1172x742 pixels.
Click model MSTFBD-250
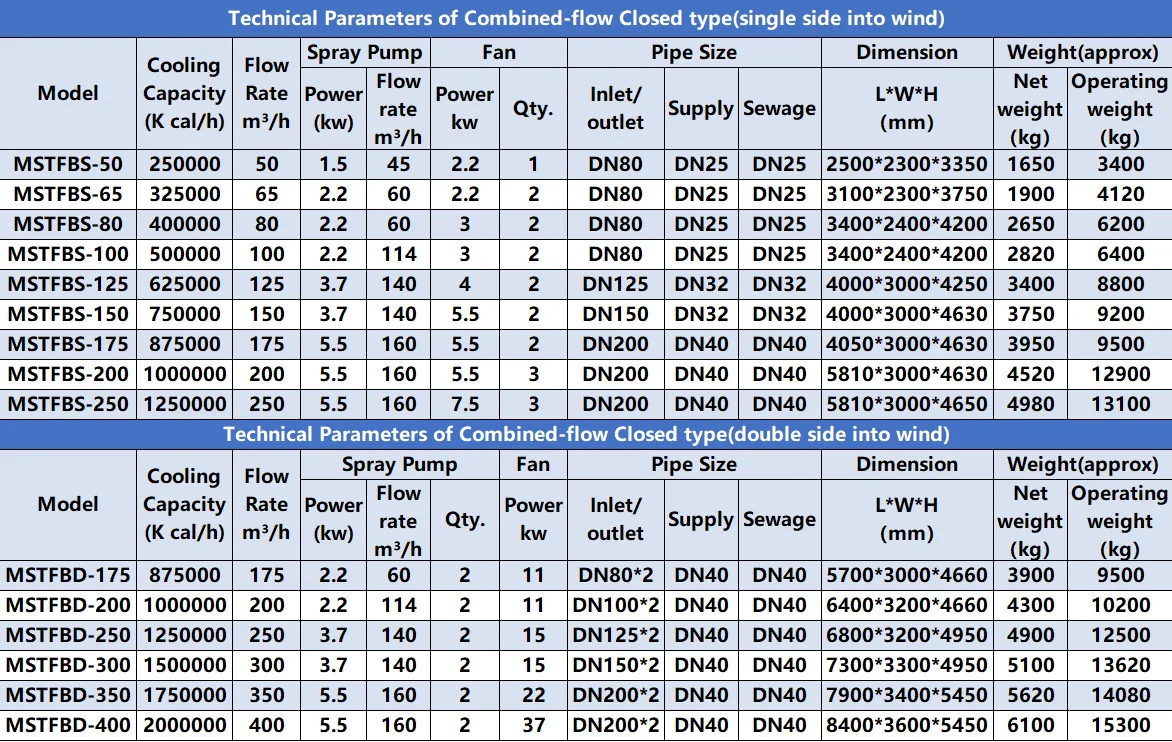point(68,635)
